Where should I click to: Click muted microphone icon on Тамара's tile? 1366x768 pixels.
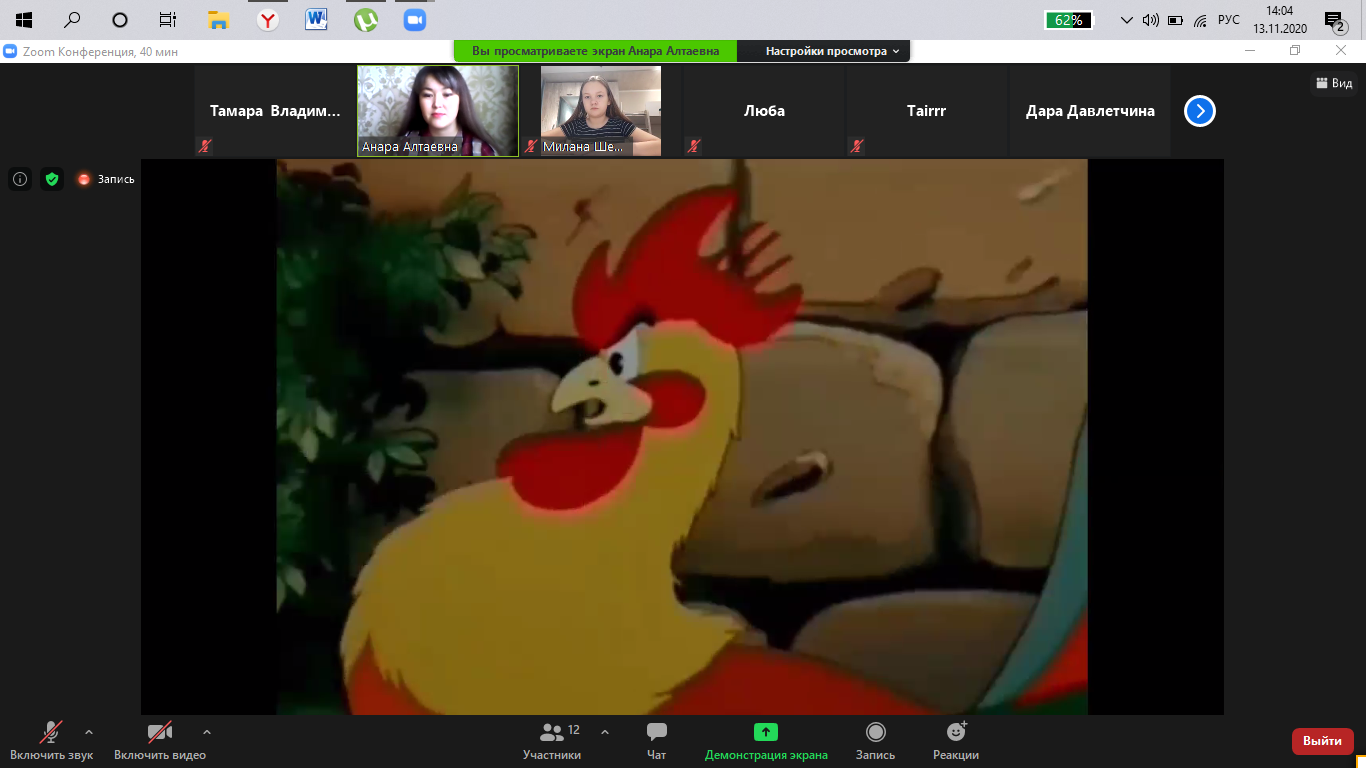[x=204, y=146]
